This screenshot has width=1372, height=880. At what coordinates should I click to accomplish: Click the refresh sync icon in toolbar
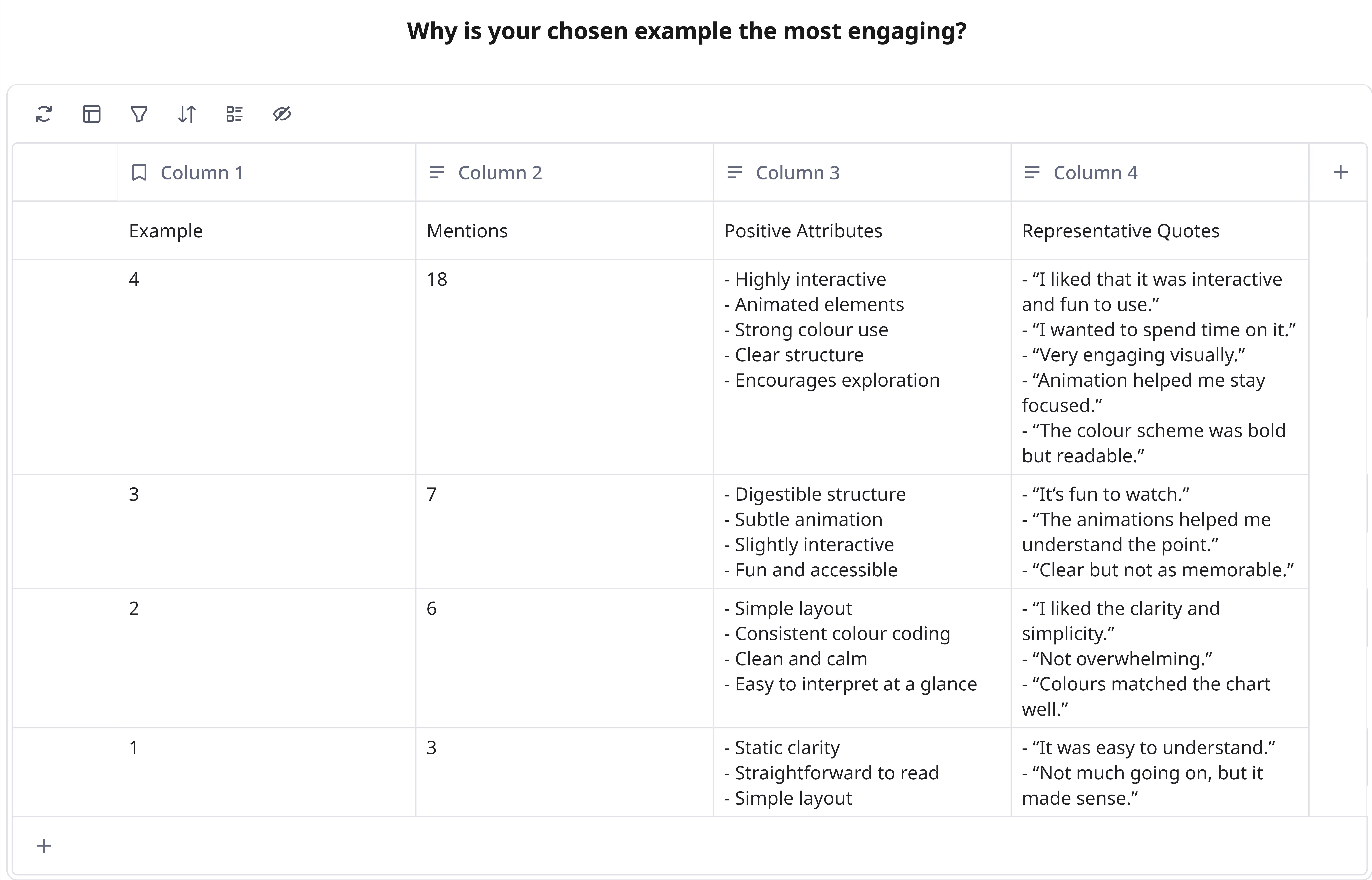44,114
